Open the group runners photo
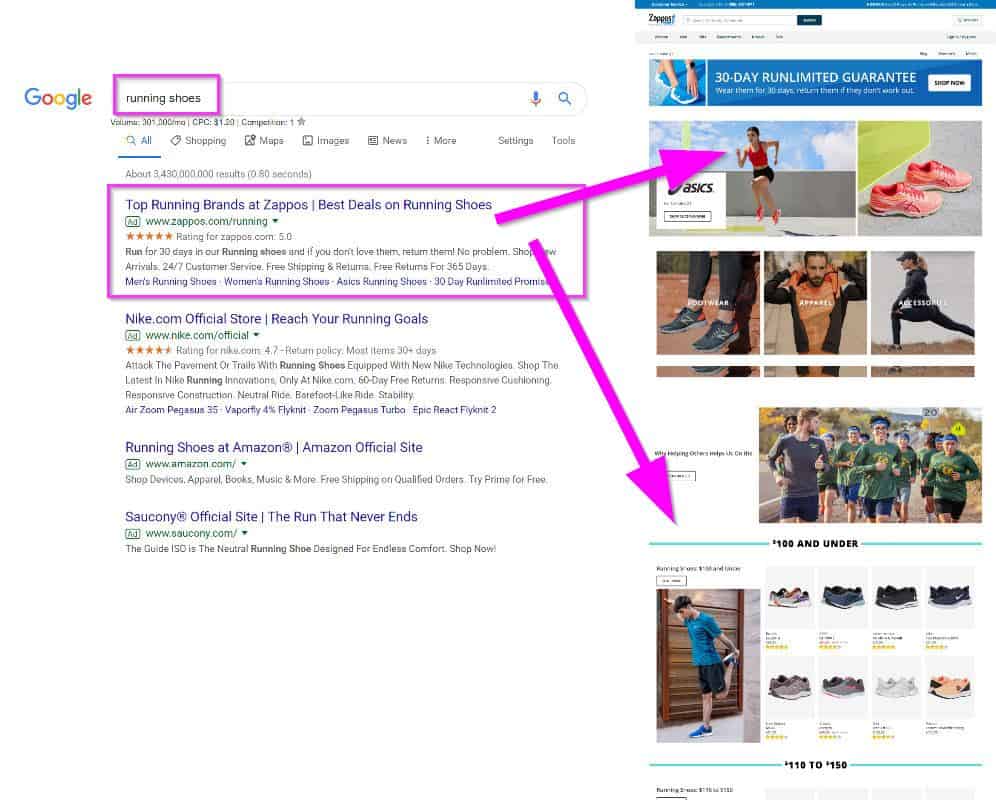This screenshot has height=800, width=996. [x=870, y=465]
